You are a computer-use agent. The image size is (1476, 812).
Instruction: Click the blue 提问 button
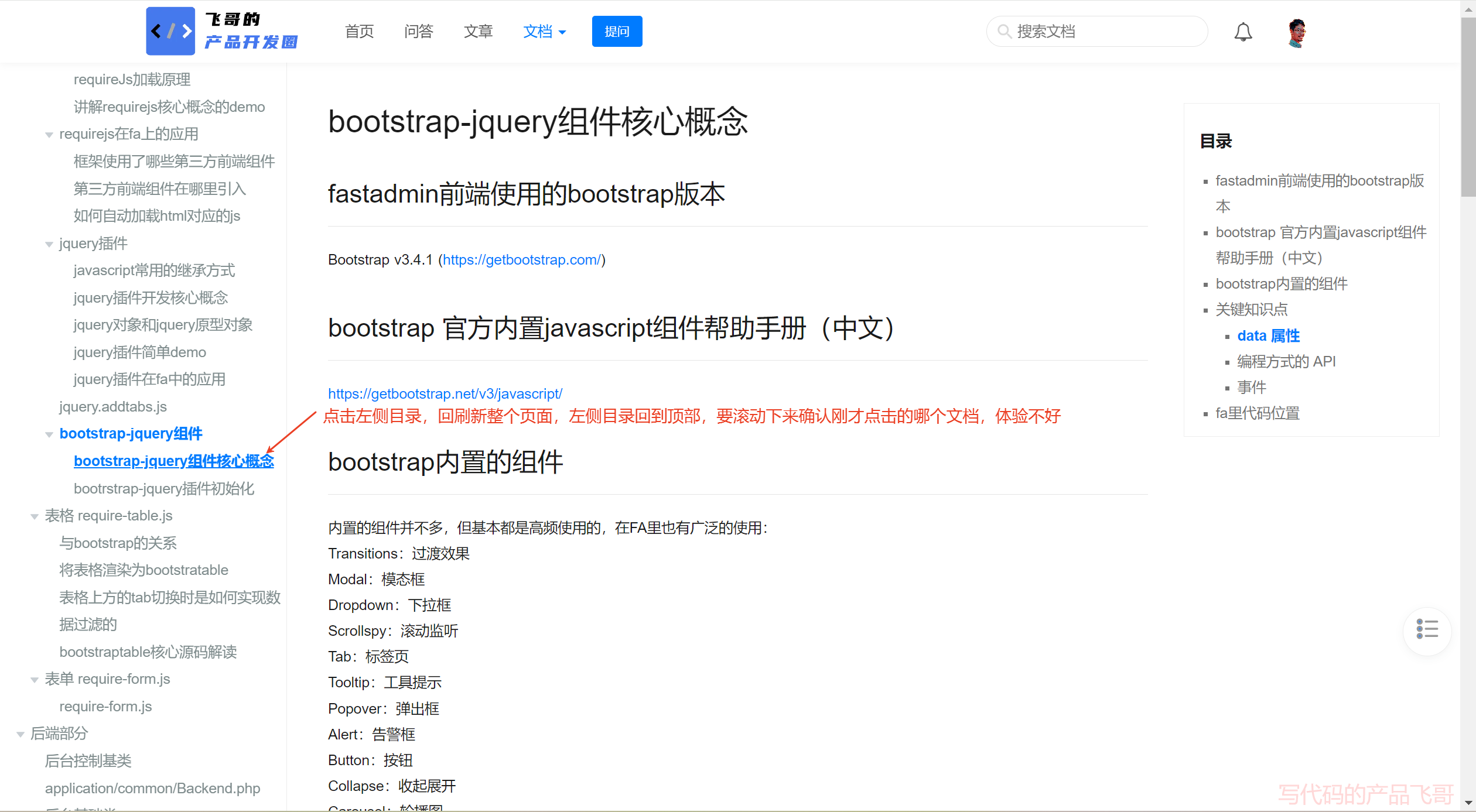617,32
